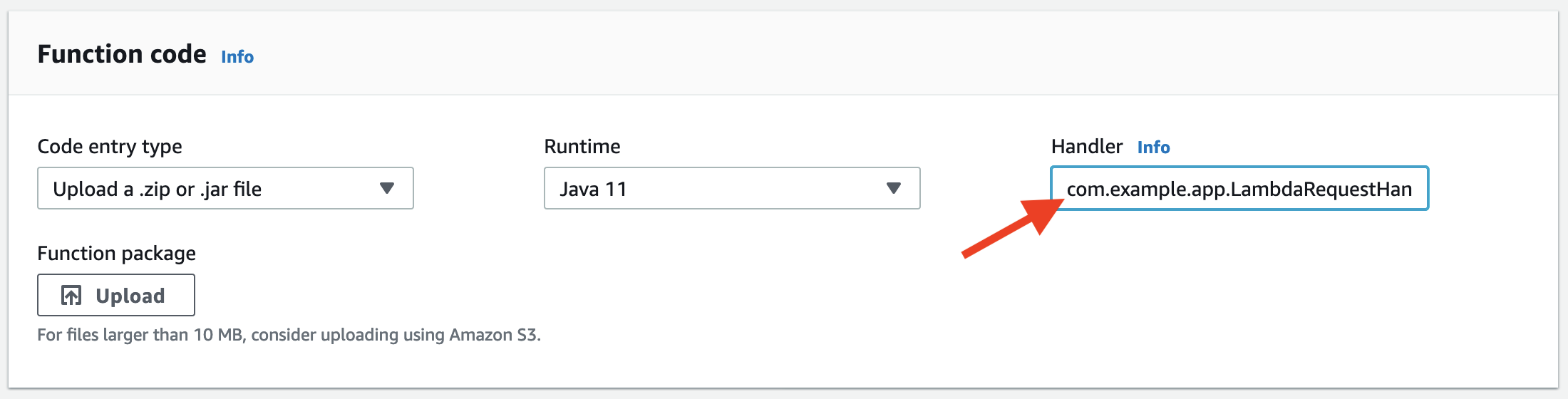The width and height of the screenshot is (1568, 399).
Task: Click the red arrow annotation
Action: (1012, 228)
